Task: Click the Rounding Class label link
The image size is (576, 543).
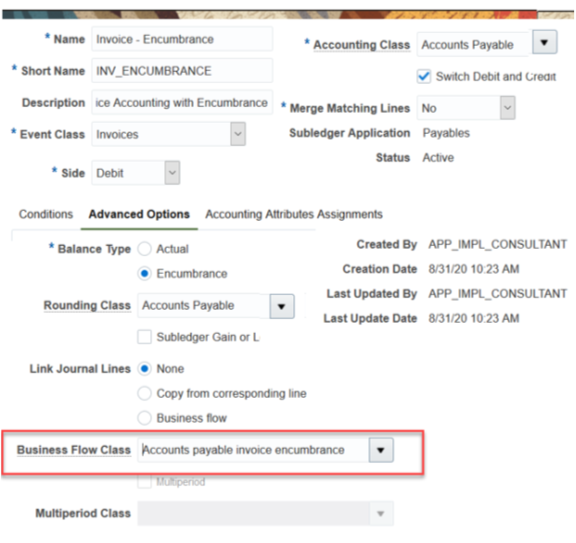Action: click(87, 305)
